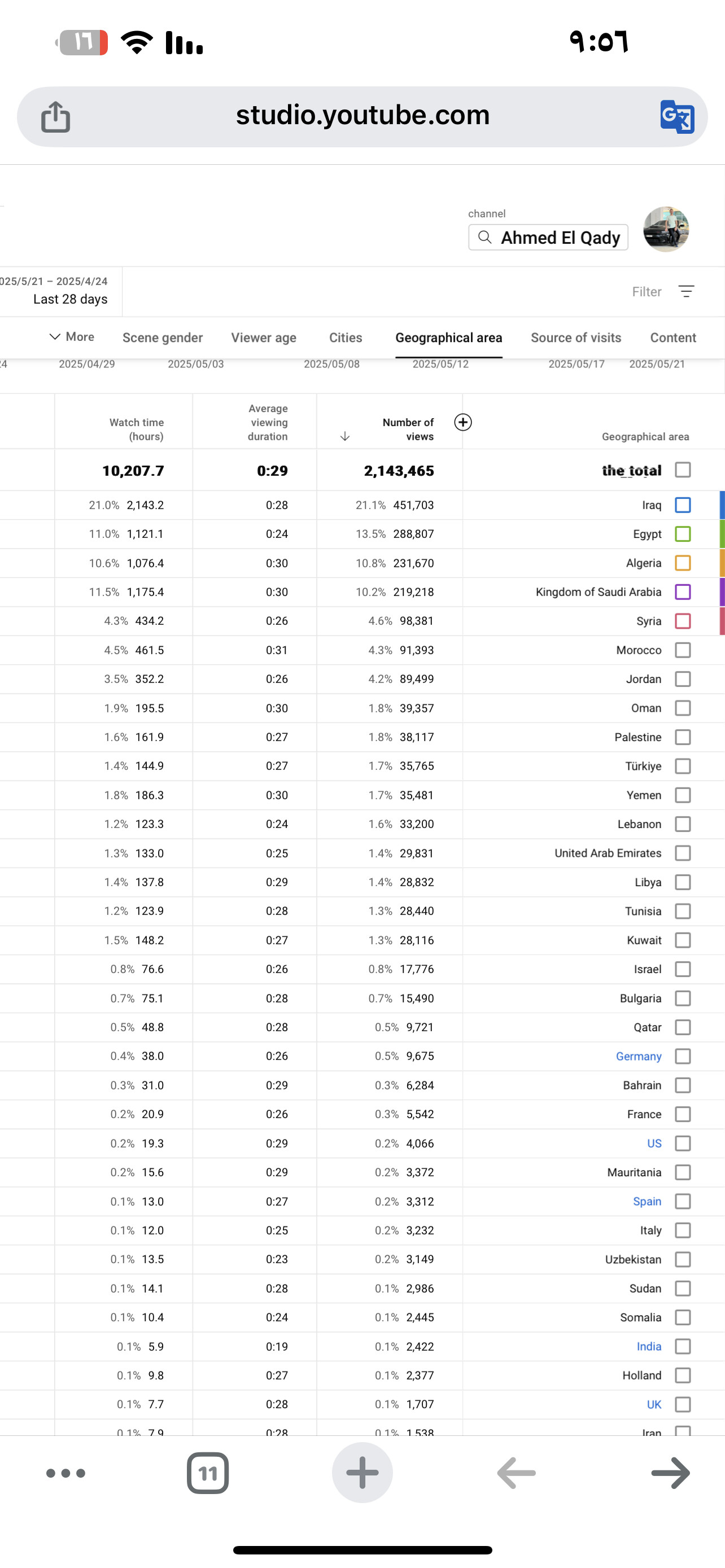Click Palestine row label

pos(637,737)
